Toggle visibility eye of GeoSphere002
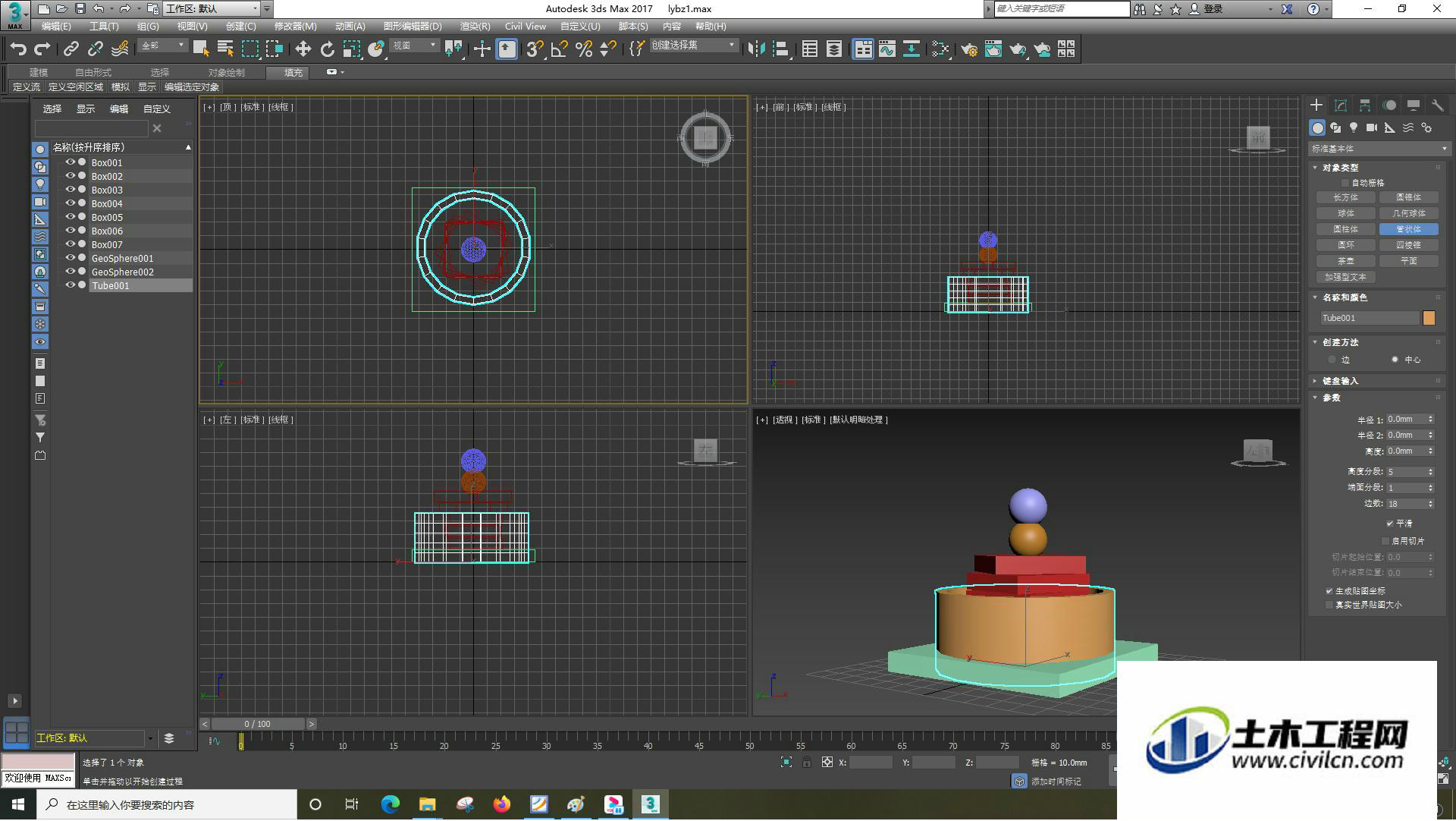This screenshot has height=821, width=1456. pos(70,272)
